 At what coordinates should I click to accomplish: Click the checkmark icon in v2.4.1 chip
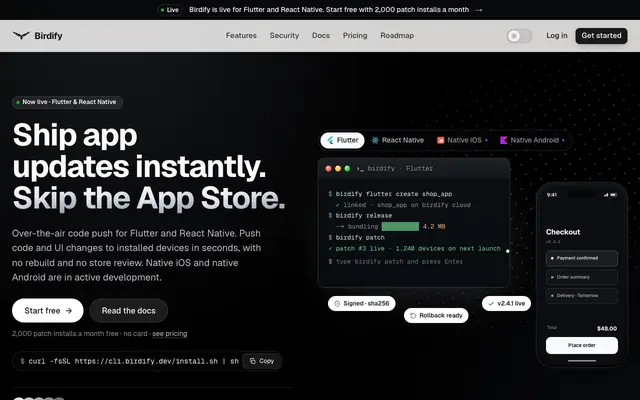point(491,304)
